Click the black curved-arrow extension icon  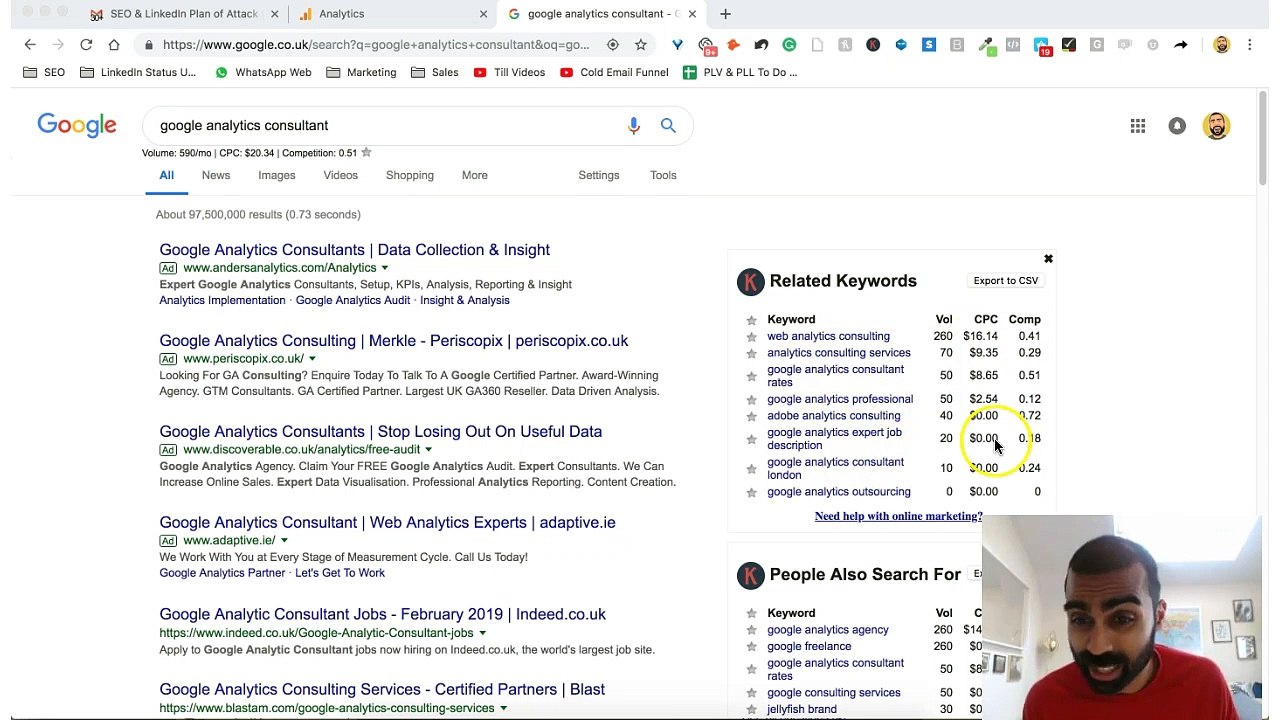pos(761,44)
